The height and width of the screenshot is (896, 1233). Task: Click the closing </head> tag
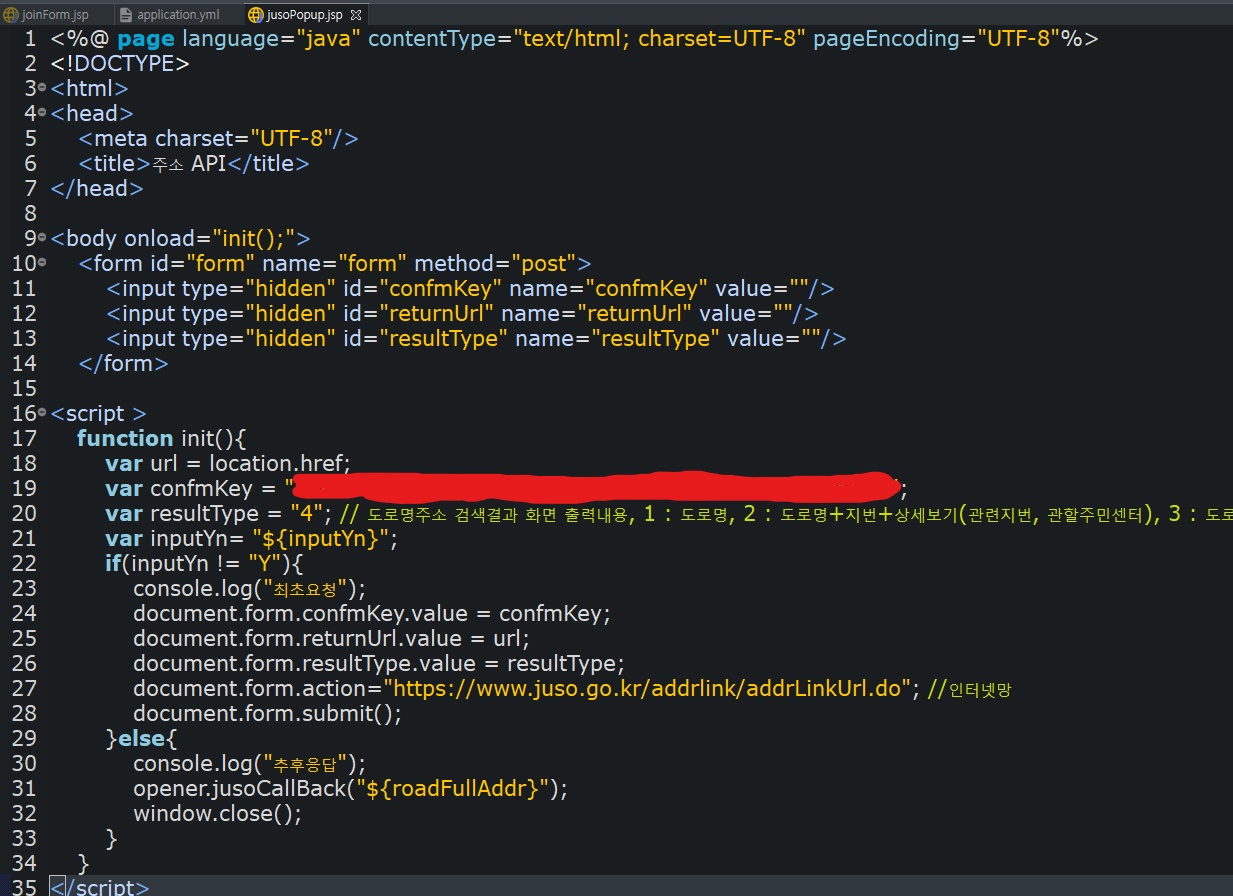coord(97,188)
